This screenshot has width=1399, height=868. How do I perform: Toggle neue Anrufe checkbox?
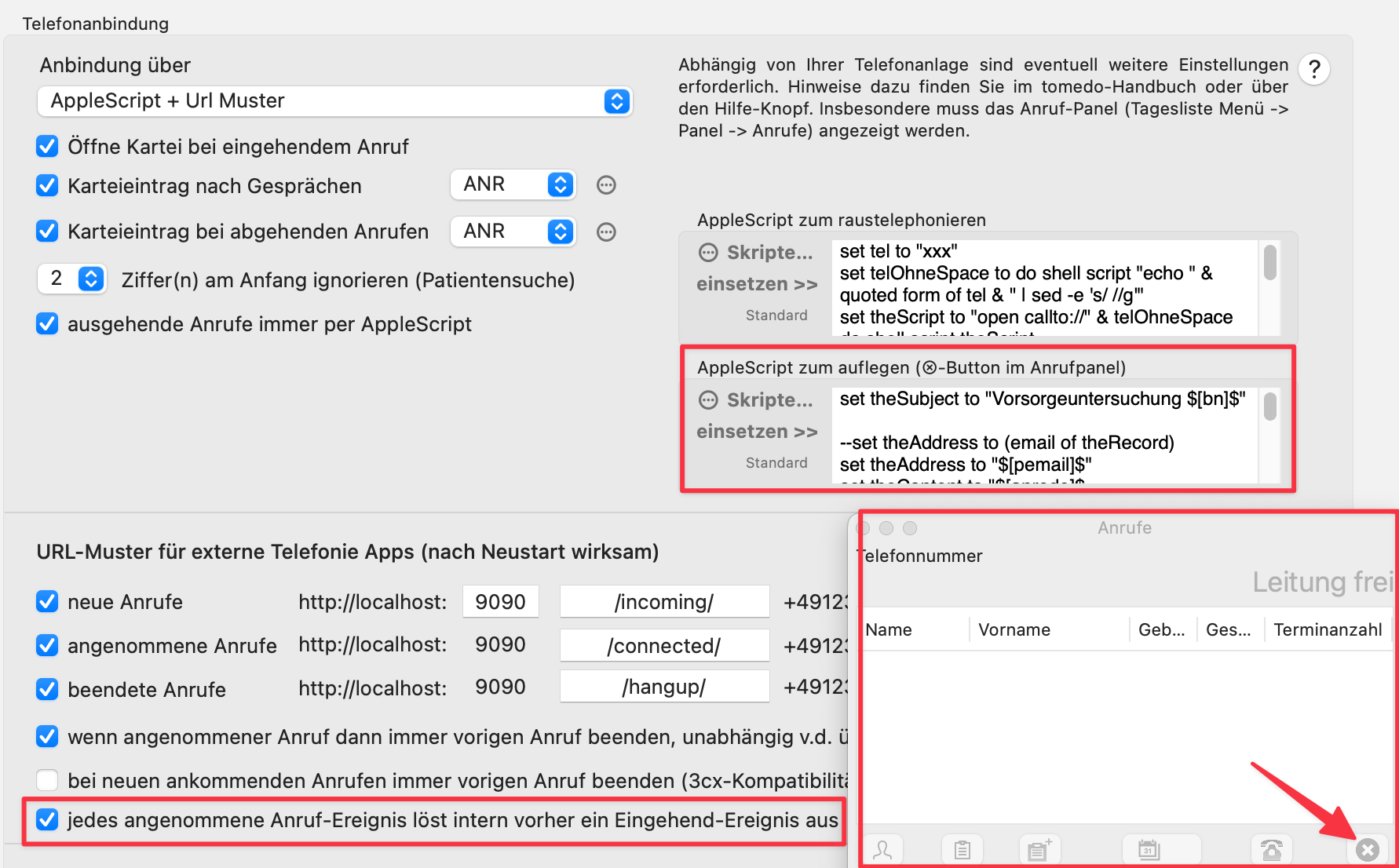pyautogui.click(x=47, y=601)
